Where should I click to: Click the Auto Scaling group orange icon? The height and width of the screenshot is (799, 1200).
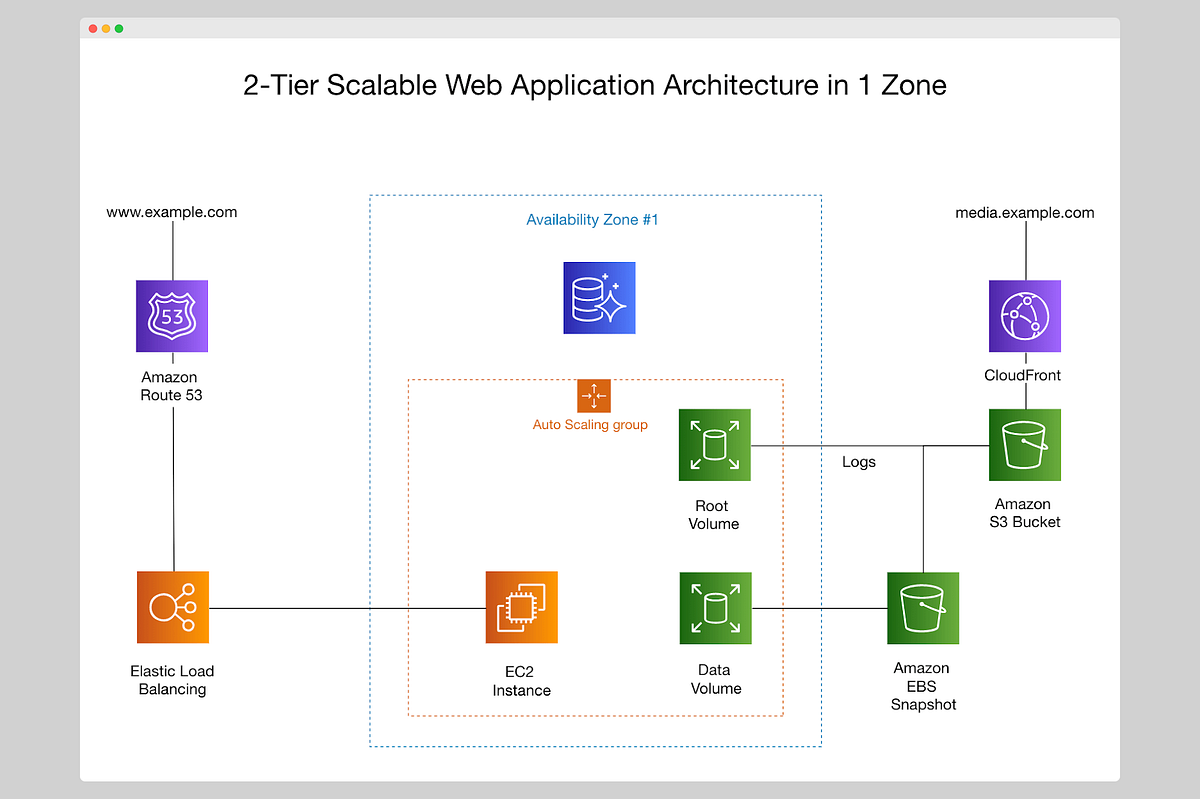594,396
